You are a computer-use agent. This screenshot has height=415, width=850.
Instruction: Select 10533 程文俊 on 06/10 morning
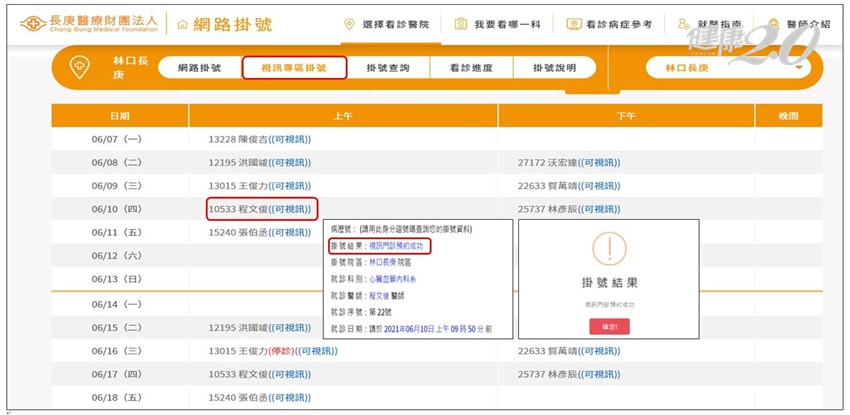coord(260,209)
